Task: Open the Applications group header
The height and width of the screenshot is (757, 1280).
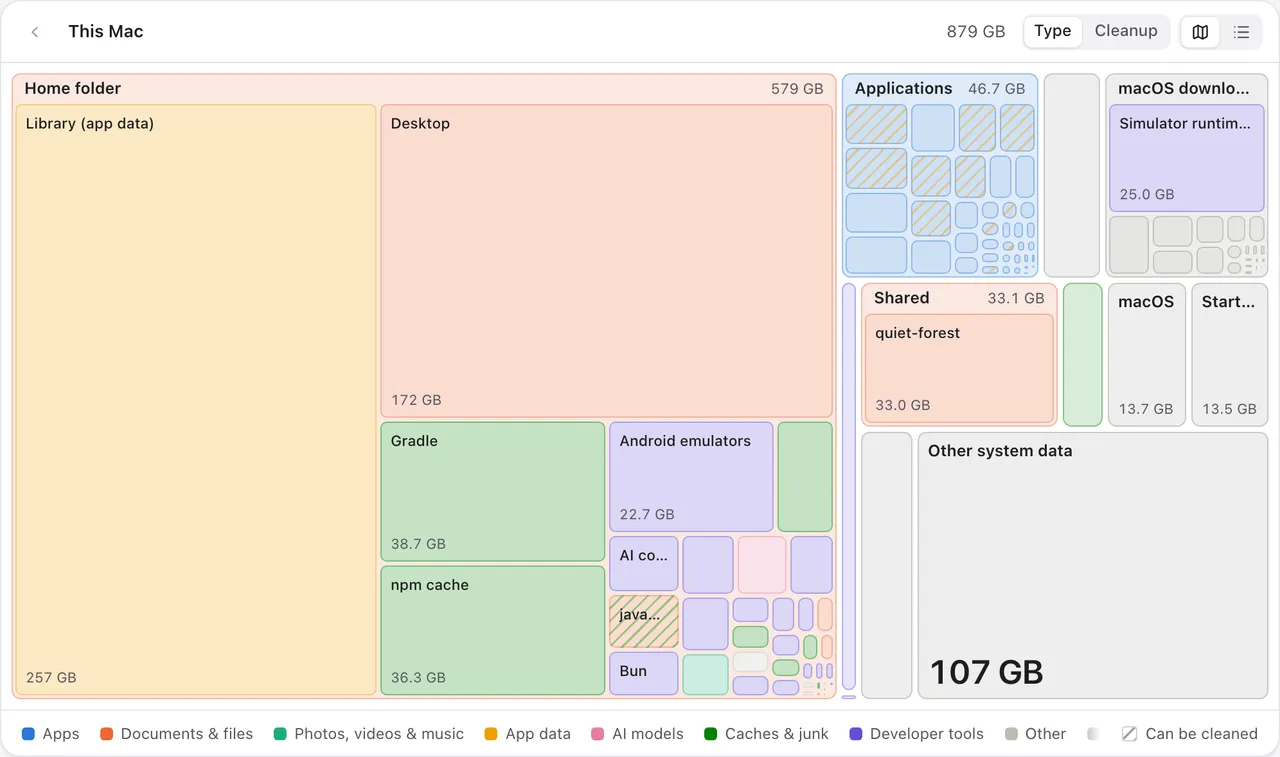Action: click(940, 88)
